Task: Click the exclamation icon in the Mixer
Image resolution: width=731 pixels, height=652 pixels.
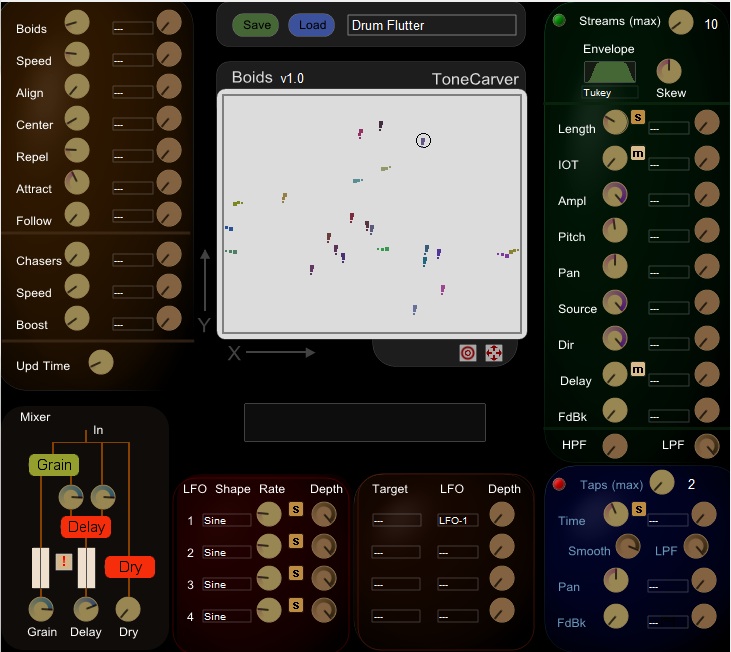Action: click(64, 562)
